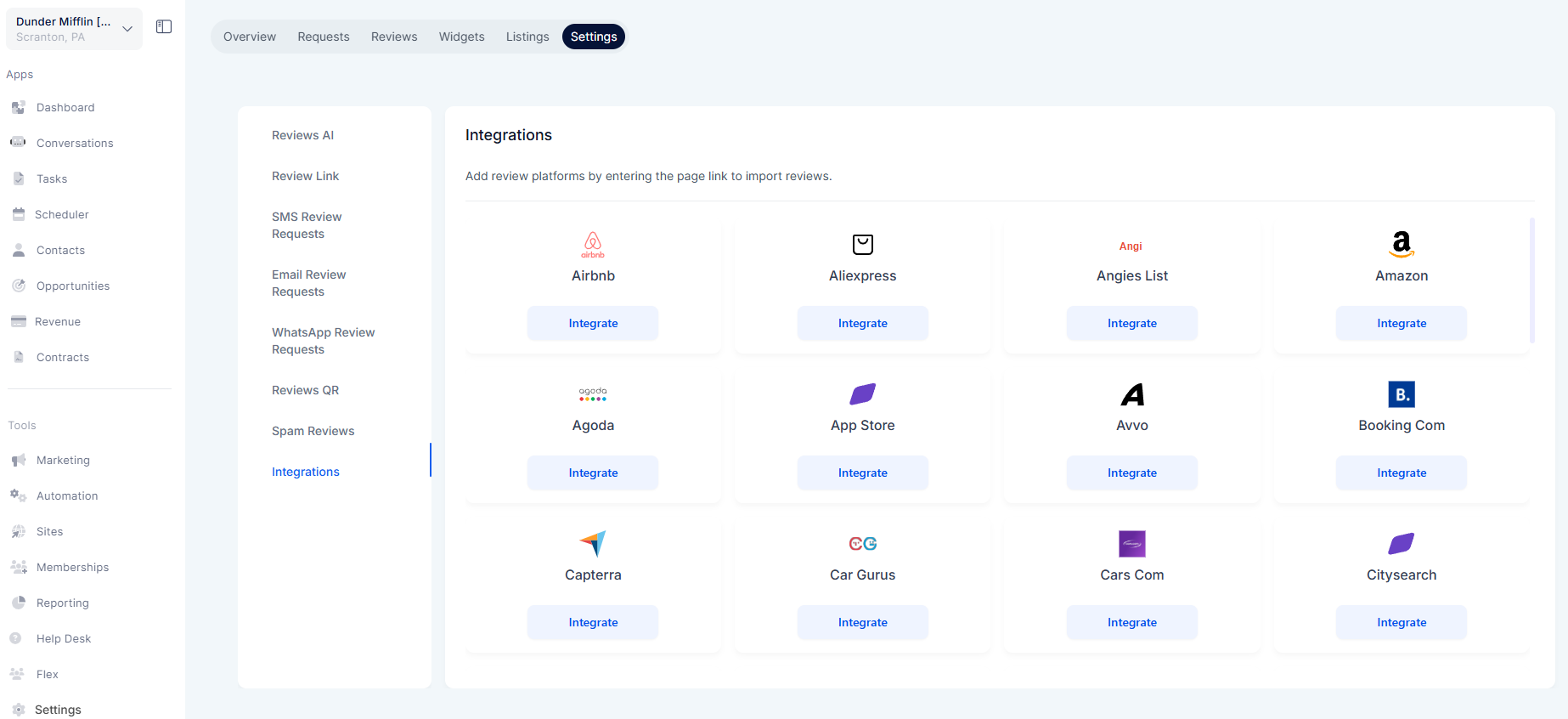
Task: Open Reviews QR settings
Action: tap(305, 390)
